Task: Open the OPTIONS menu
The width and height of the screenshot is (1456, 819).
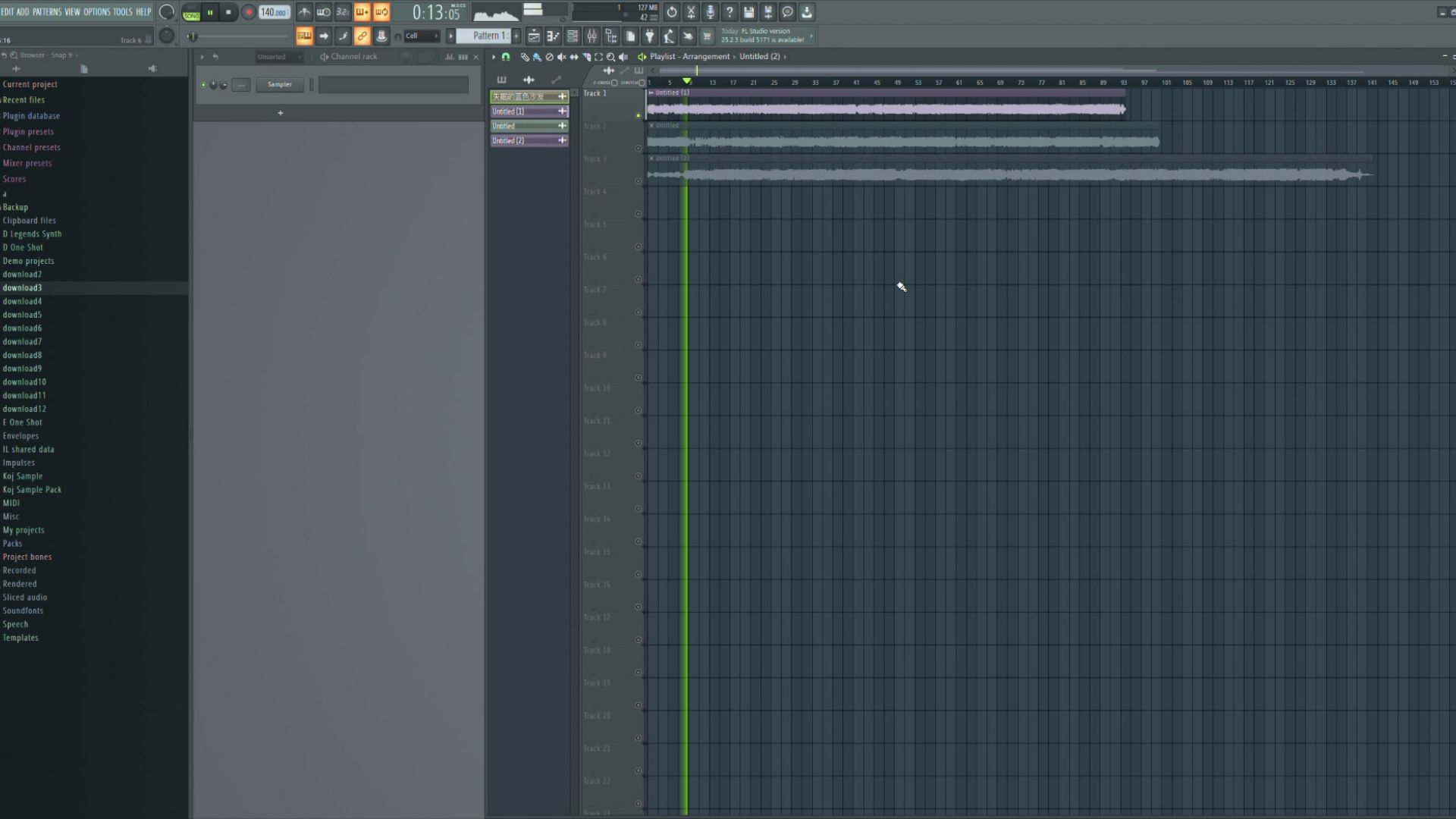Action: (96, 11)
